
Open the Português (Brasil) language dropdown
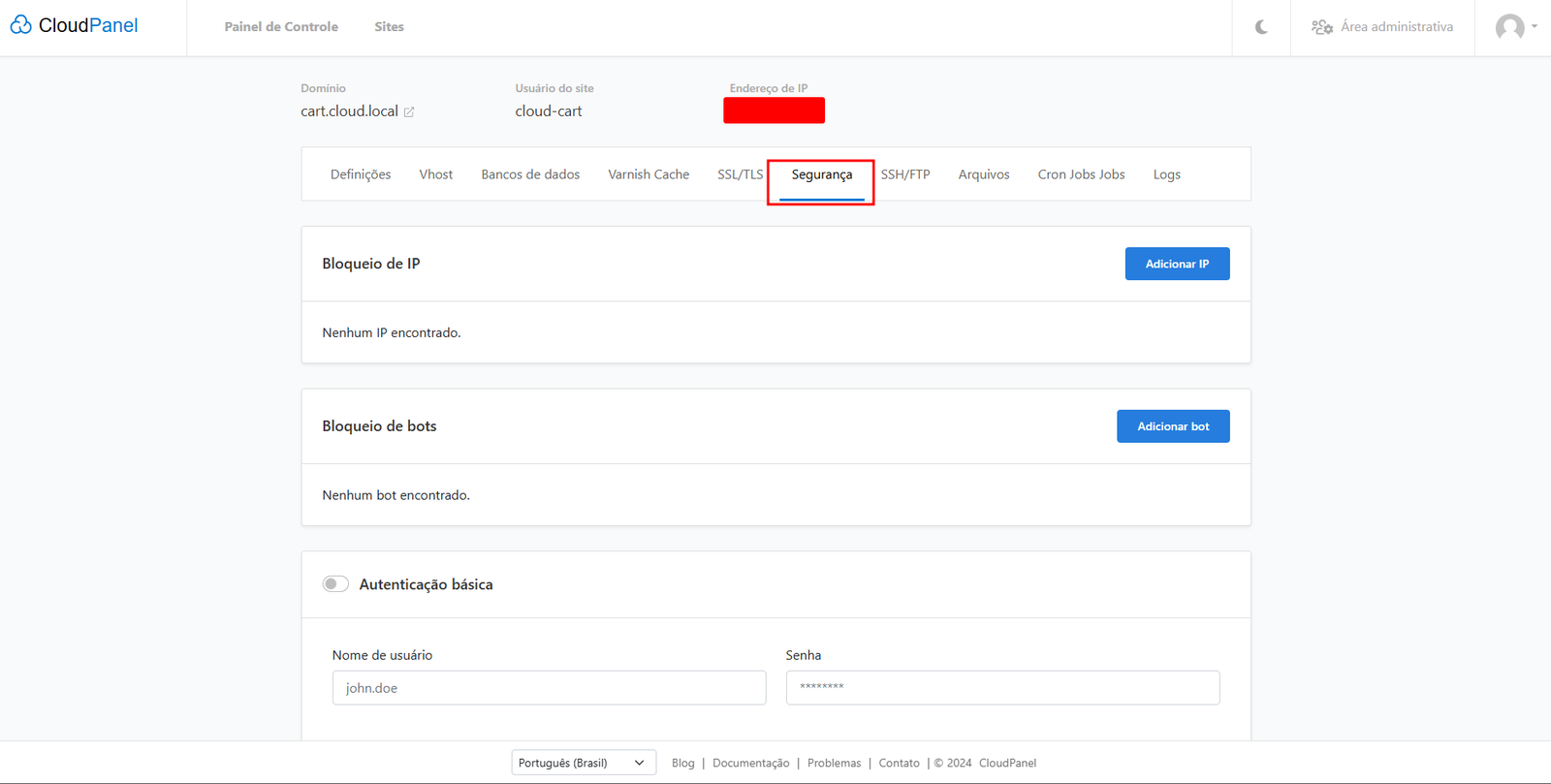[x=583, y=763]
